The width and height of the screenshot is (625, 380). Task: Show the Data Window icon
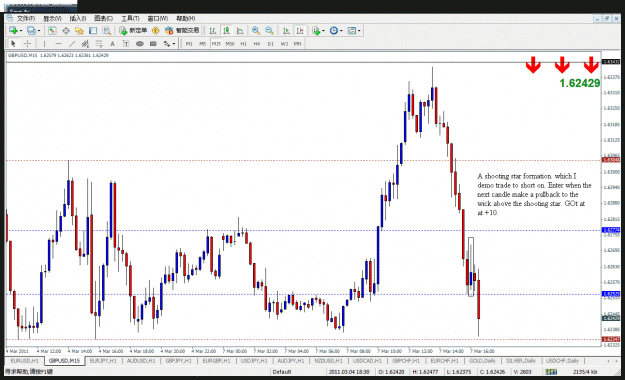pyautogui.click(x=66, y=30)
